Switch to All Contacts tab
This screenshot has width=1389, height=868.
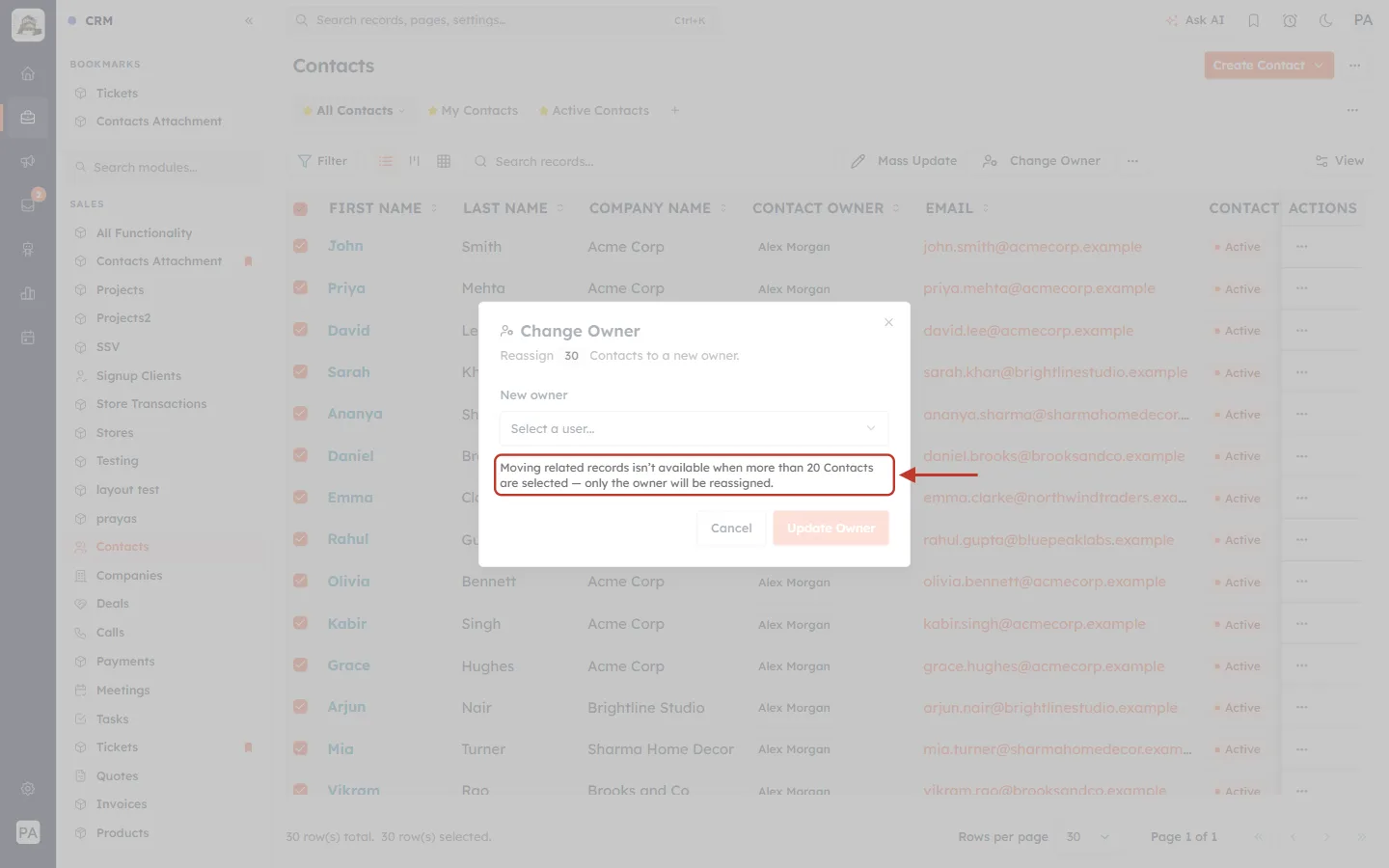coord(354,111)
